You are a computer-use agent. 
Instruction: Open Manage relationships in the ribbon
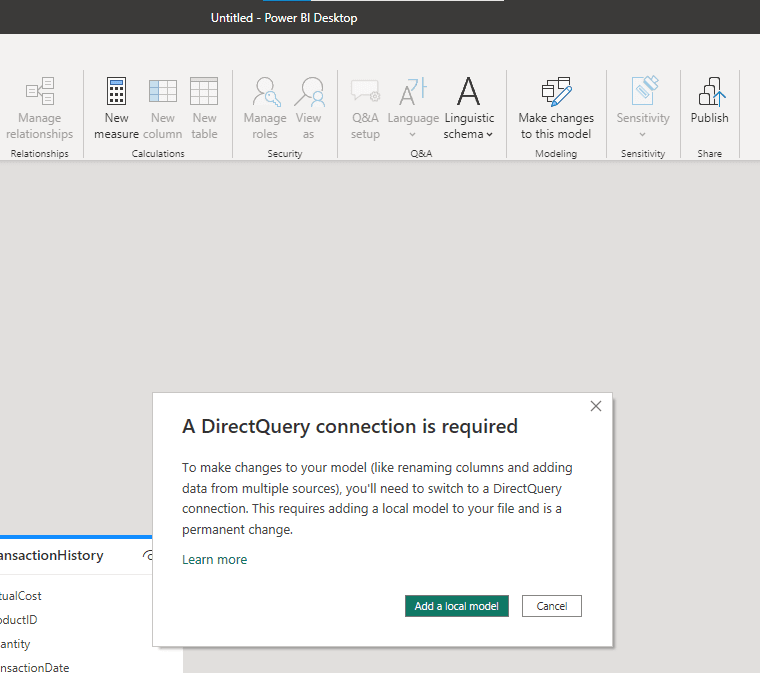(x=40, y=108)
